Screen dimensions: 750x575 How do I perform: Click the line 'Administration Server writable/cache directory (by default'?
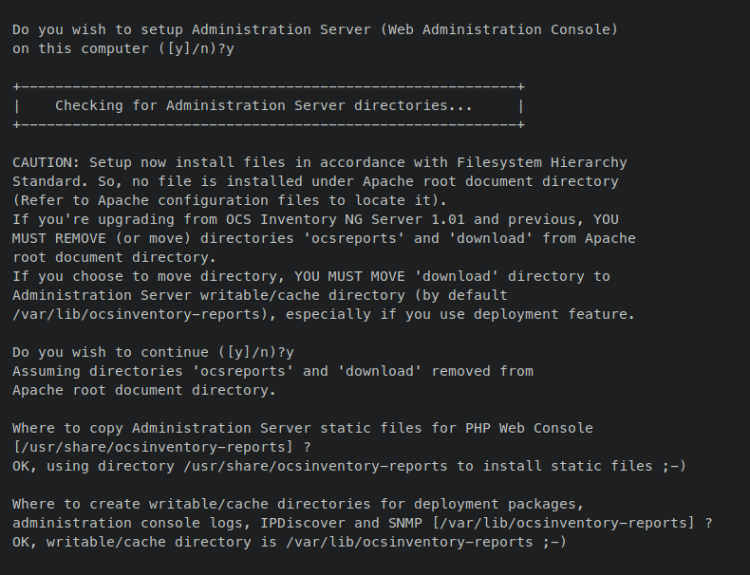point(260,296)
